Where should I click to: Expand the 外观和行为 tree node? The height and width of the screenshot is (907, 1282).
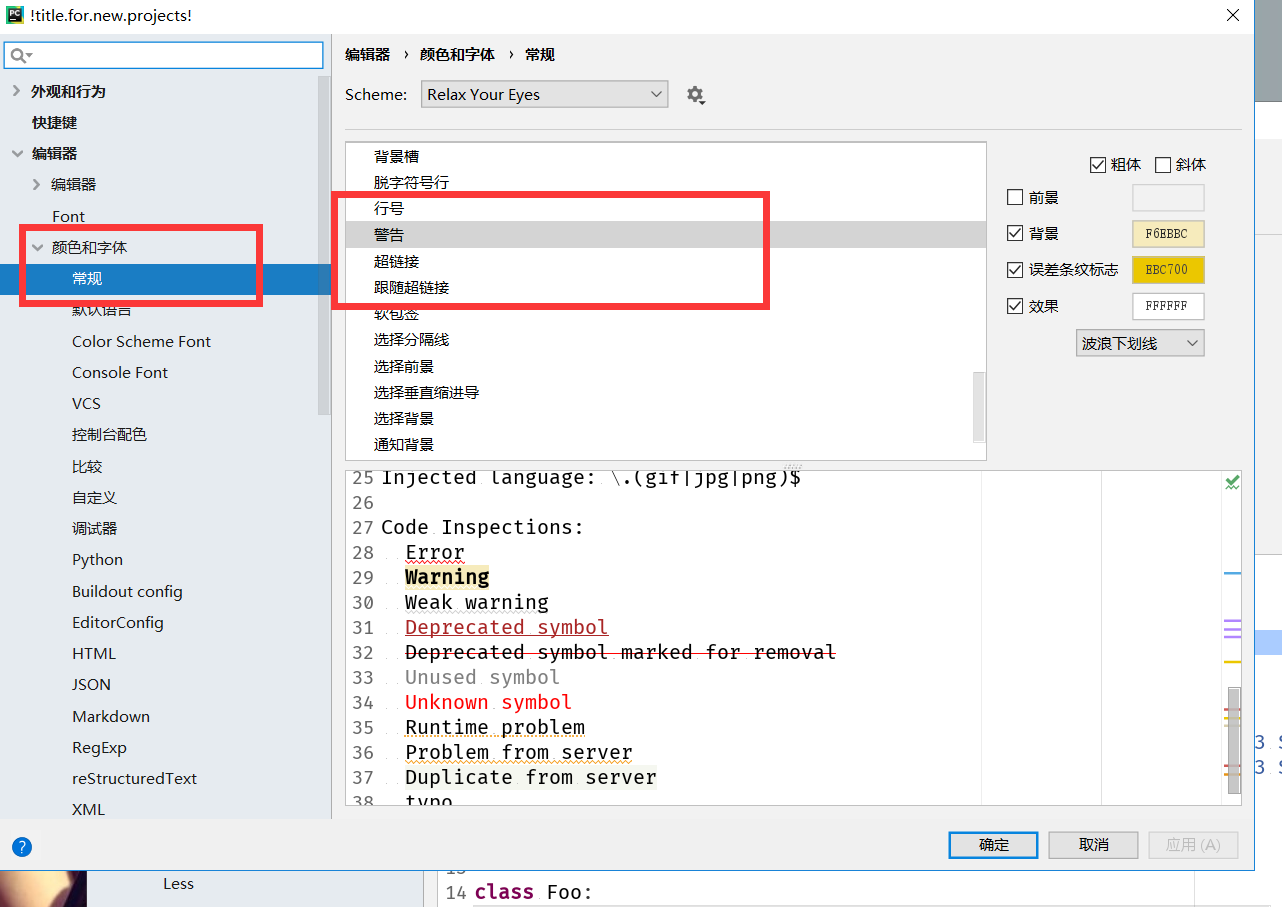coord(17,91)
